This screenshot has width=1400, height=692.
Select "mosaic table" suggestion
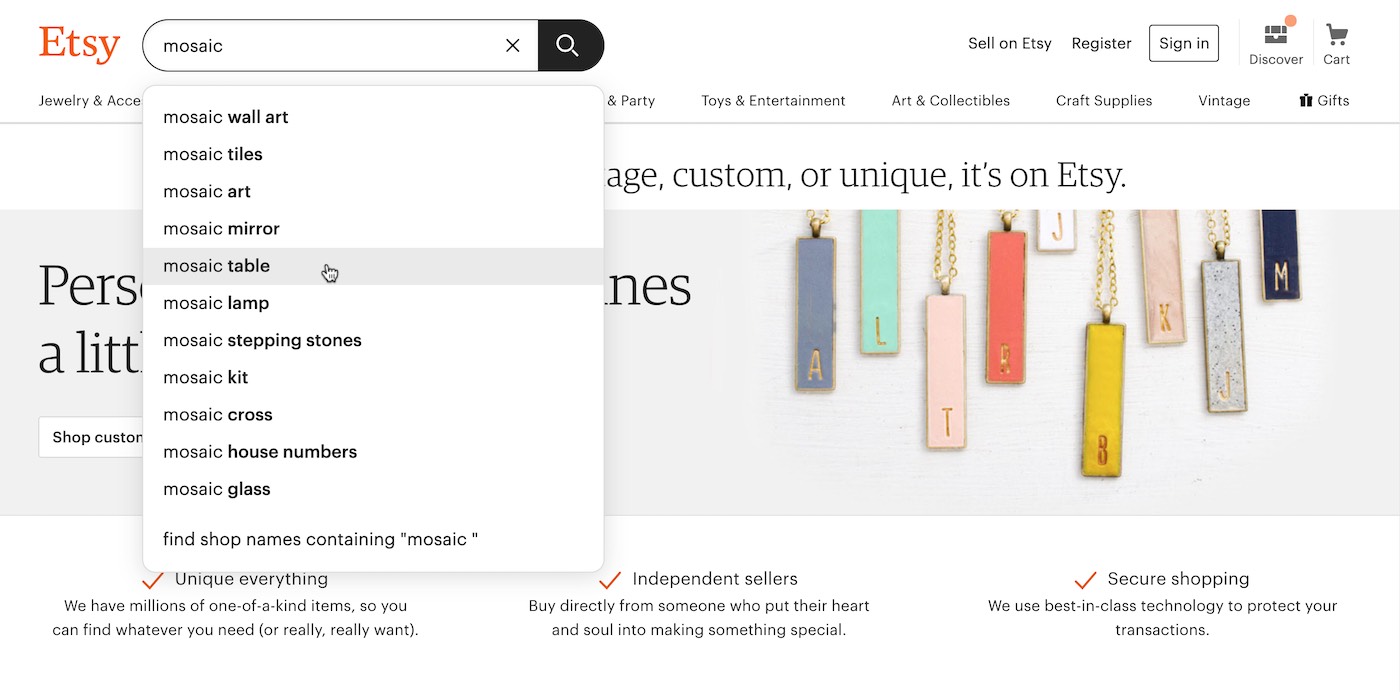point(217,266)
